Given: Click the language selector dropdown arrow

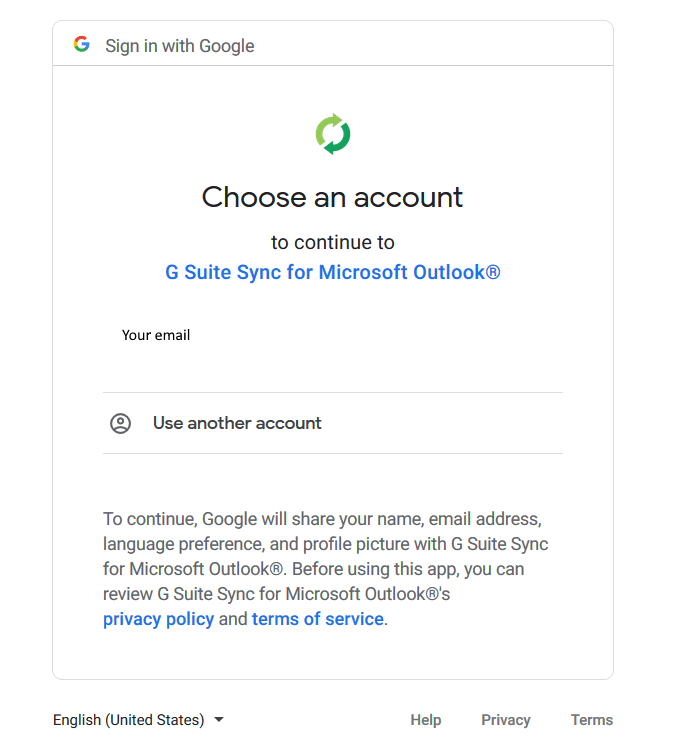Looking at the screenshot, I should (x=219, y=720).
